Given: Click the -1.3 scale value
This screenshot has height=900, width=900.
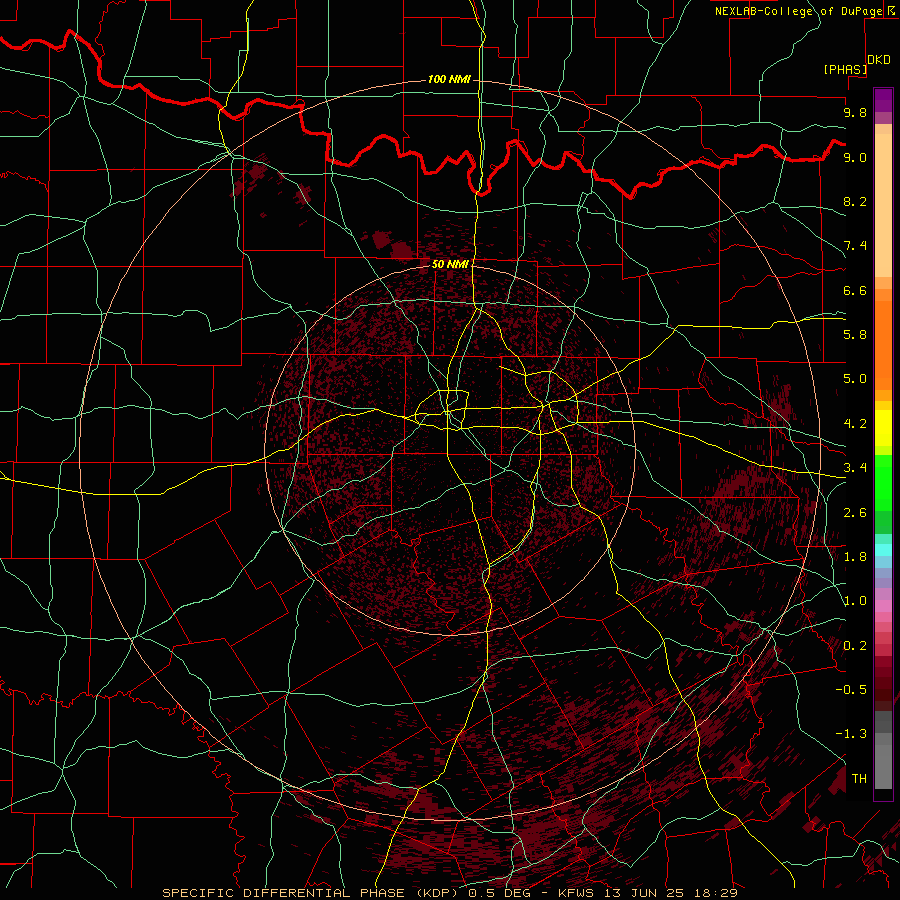Looking at the screenshot, I should click(851, 734).
